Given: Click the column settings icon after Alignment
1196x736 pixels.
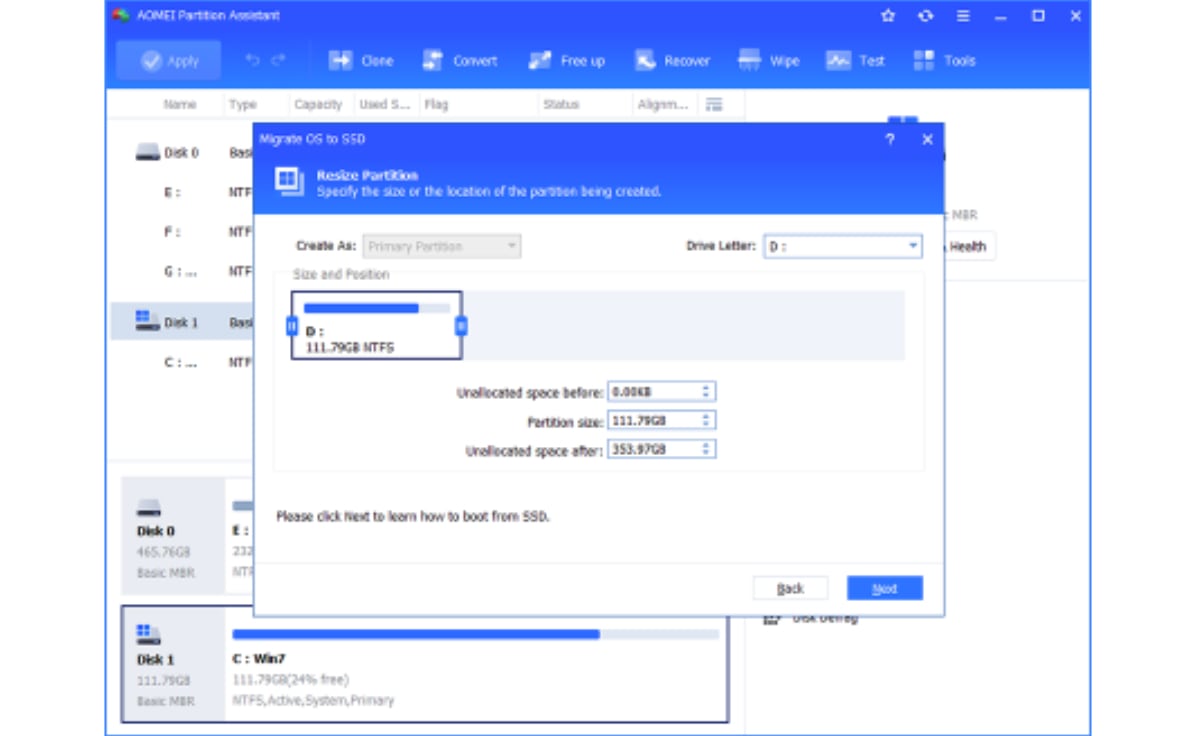Looking at the screenshot, I should [x=714, y=104].
